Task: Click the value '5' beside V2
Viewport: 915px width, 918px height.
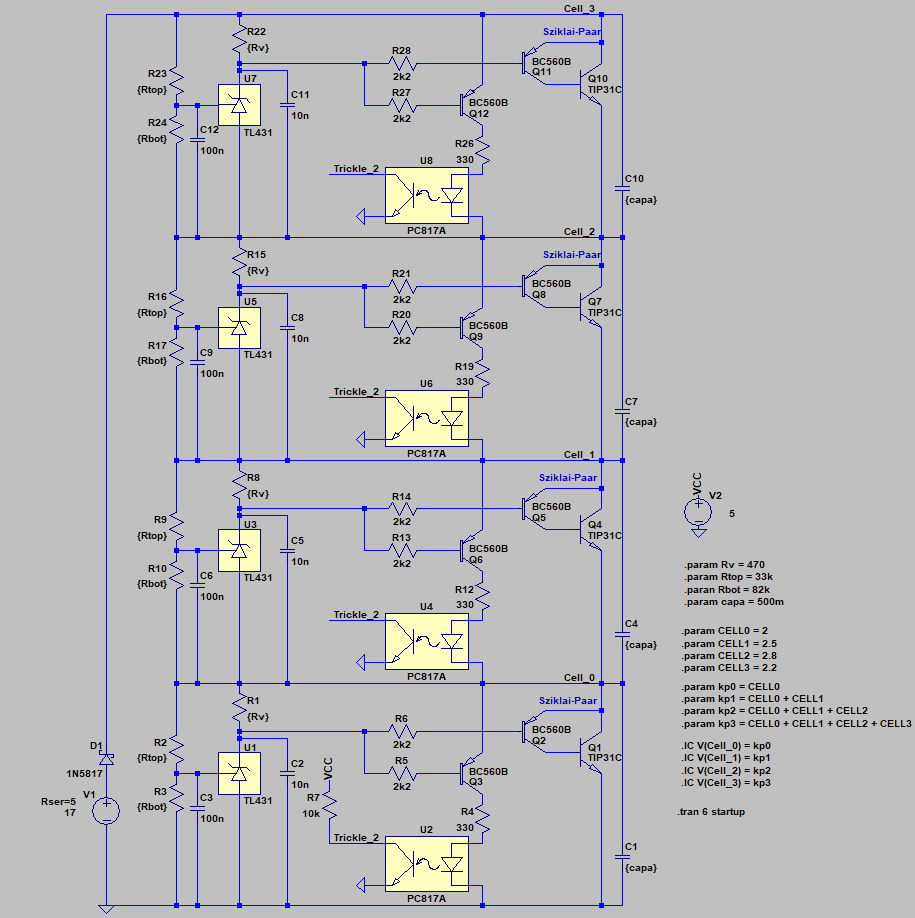Action: coord(732,513)
